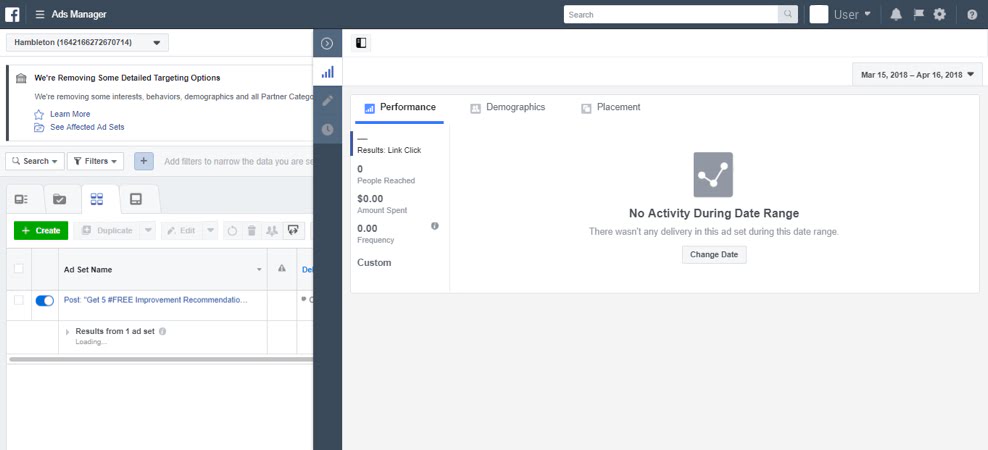
Task: Click the green Create button
Action: tap(41, 231)
